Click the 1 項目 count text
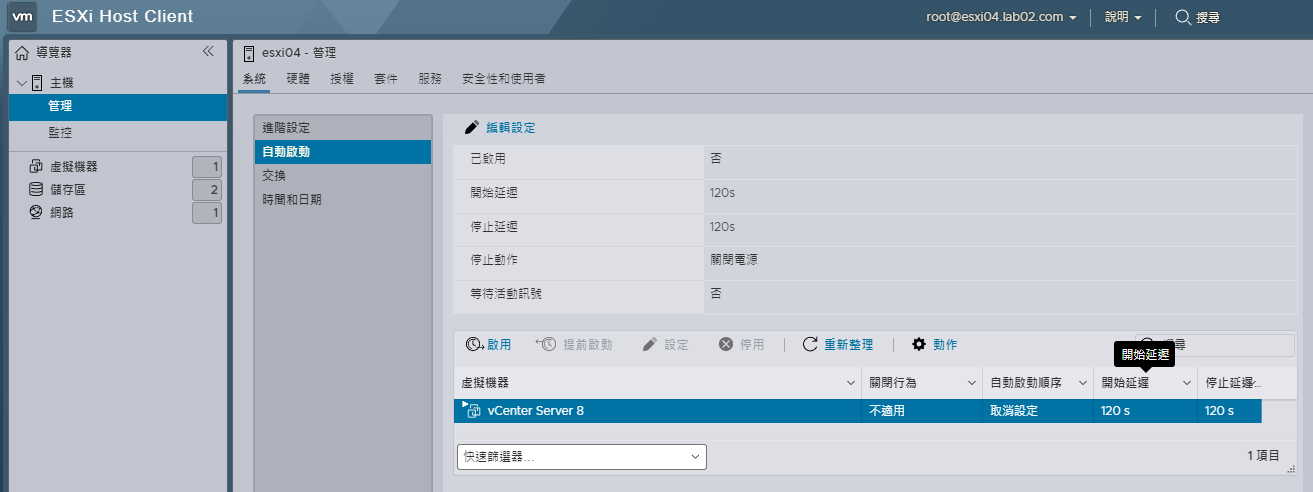This screenshot has height=492, width=1313. 1263,455
